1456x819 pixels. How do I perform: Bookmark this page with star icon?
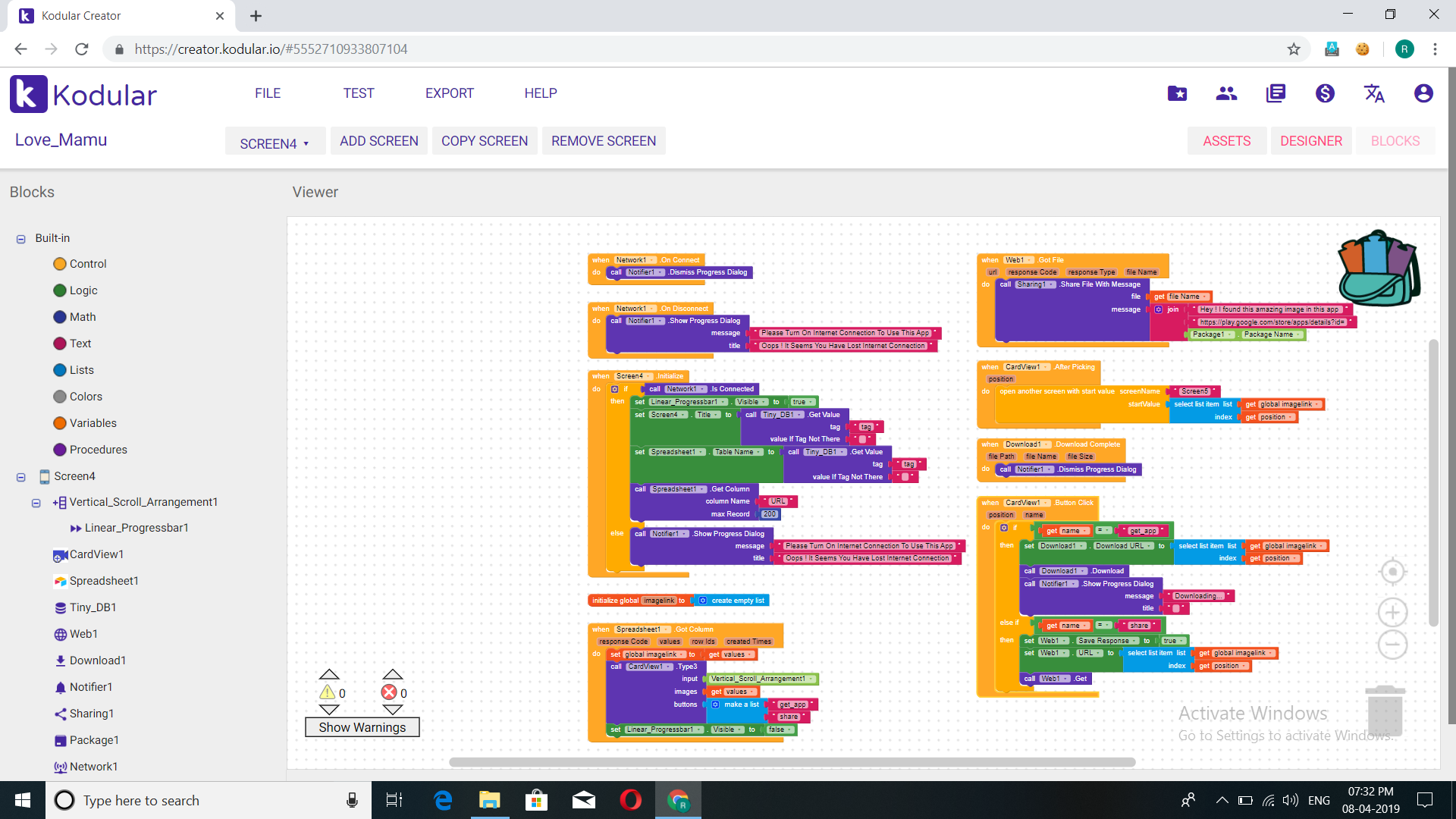(x=1294, y=49)
